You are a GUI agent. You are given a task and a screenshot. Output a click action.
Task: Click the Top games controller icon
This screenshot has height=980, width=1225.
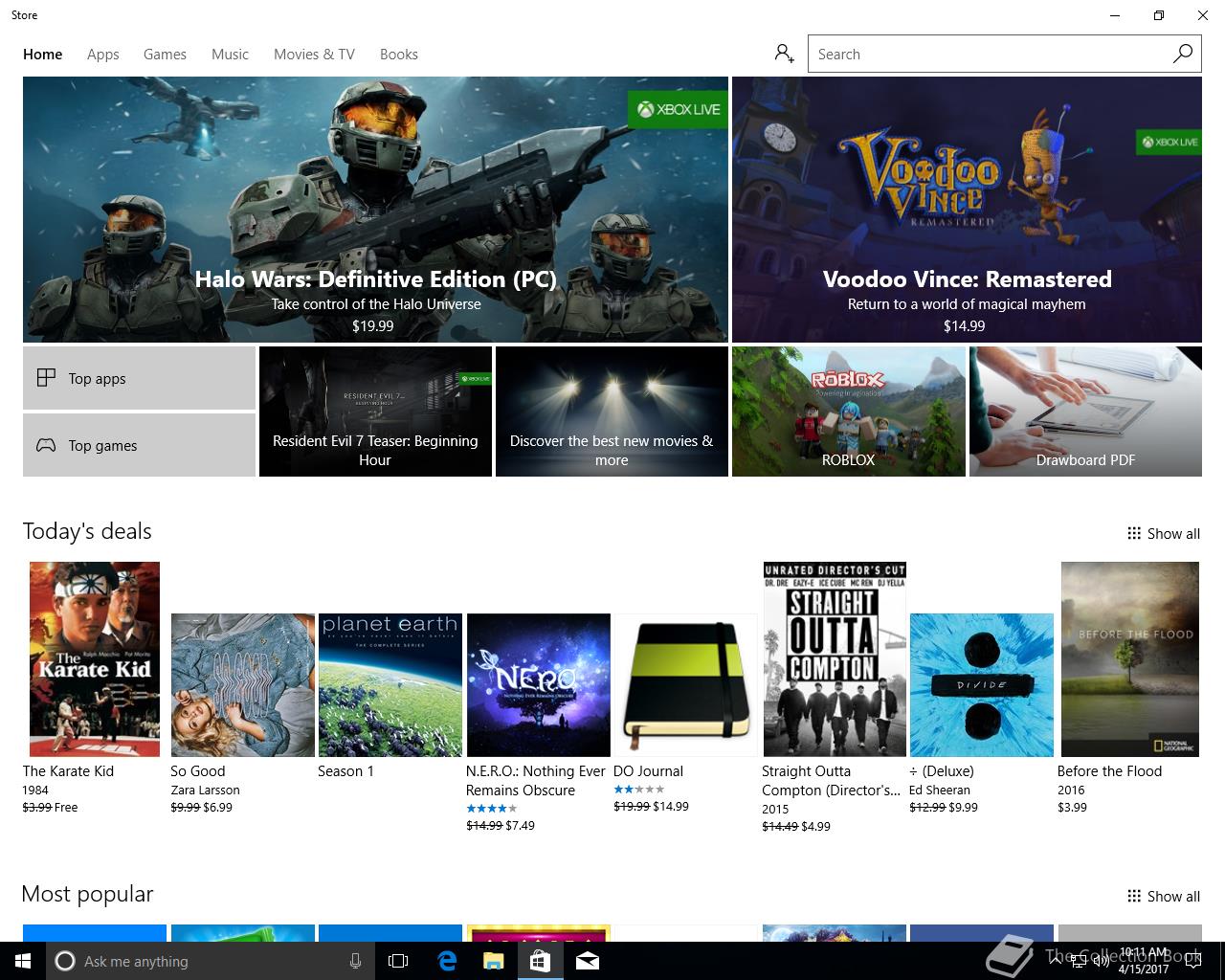tap(46, 445)
